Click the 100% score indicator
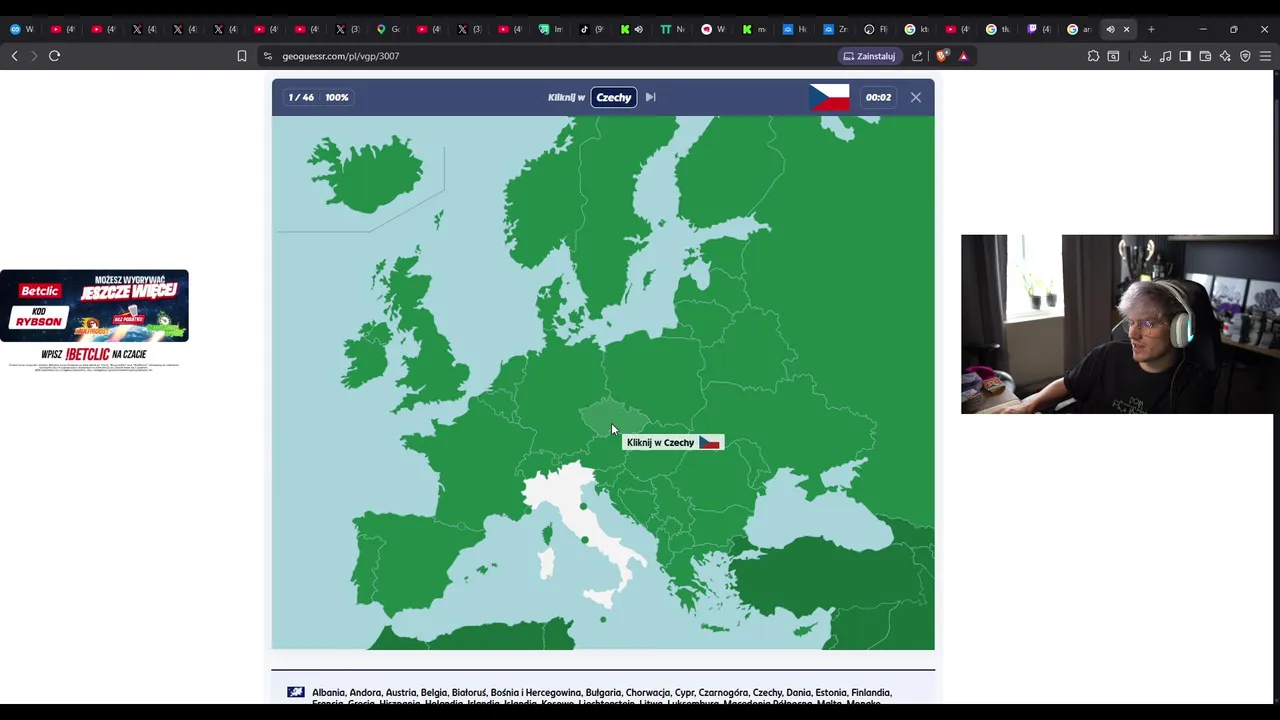 336,97
